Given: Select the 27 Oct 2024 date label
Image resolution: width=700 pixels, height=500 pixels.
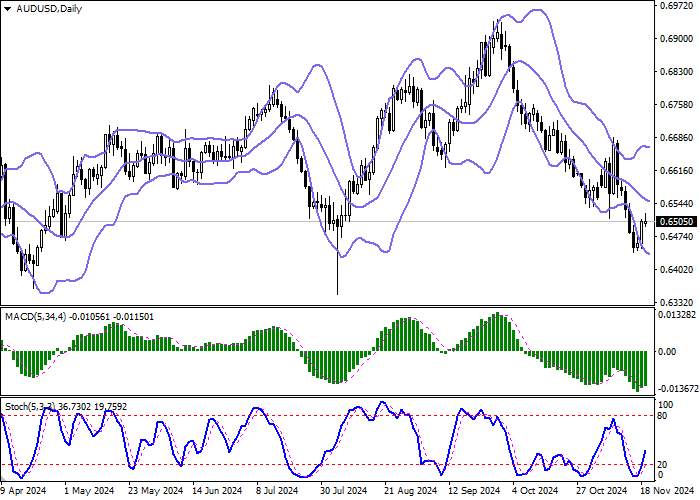Looking at the screenshot, I should pyautogui.click(x=603, y=491).
